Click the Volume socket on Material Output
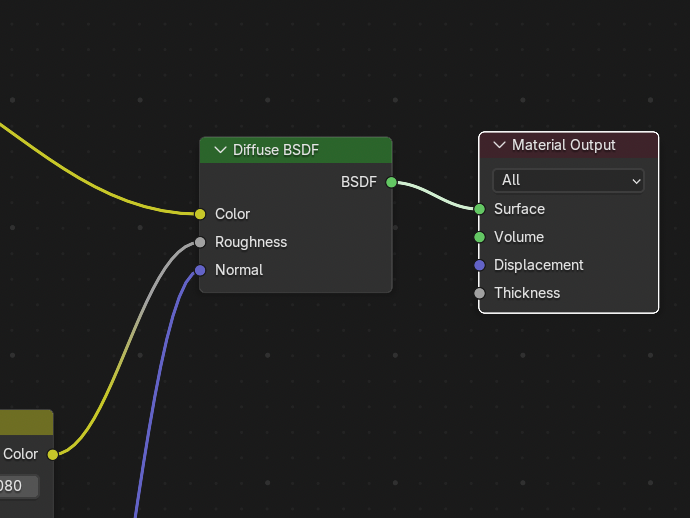 click(x=480, y=237)
